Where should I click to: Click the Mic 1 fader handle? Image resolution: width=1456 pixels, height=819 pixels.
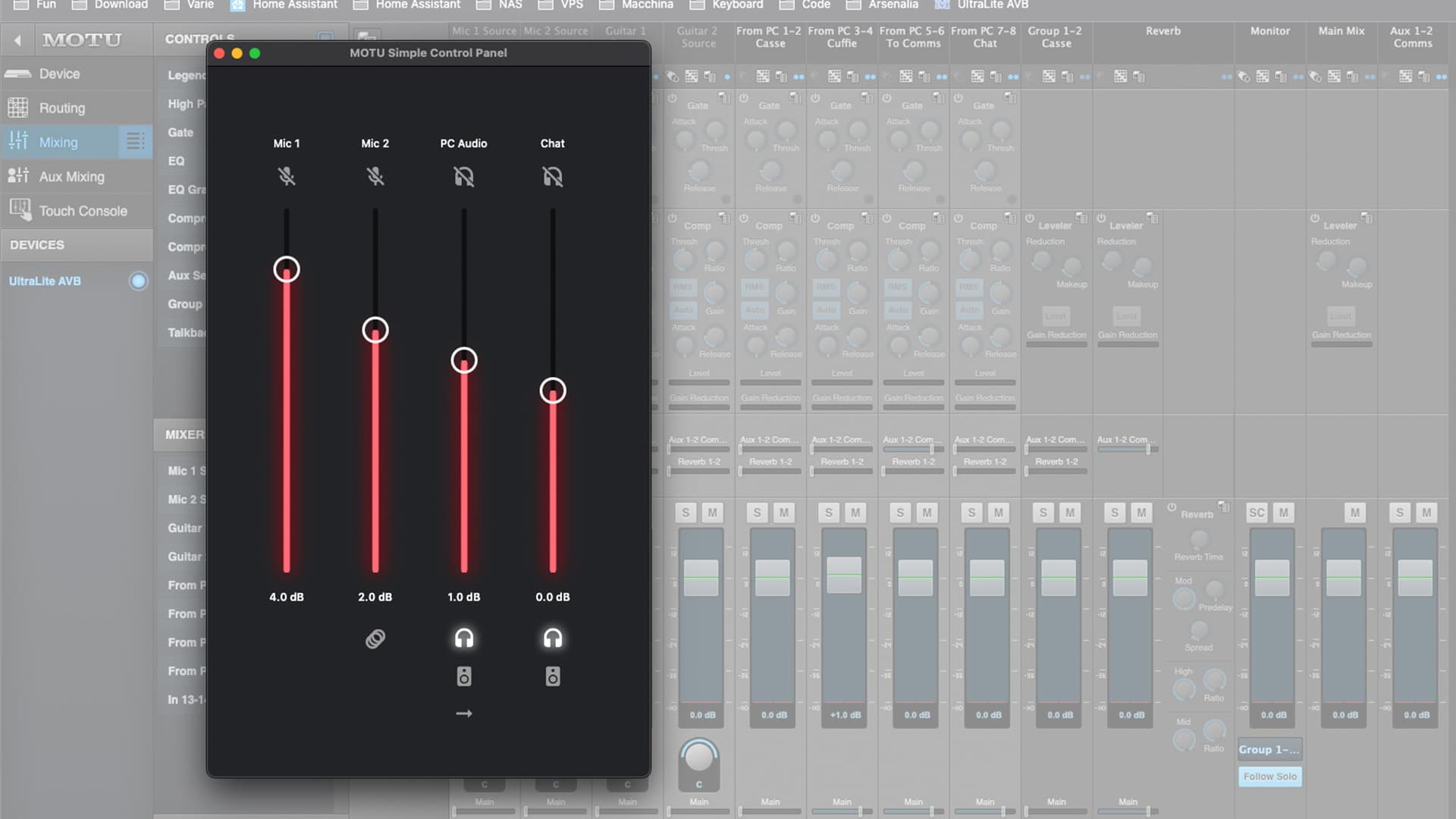pos(287,270)
